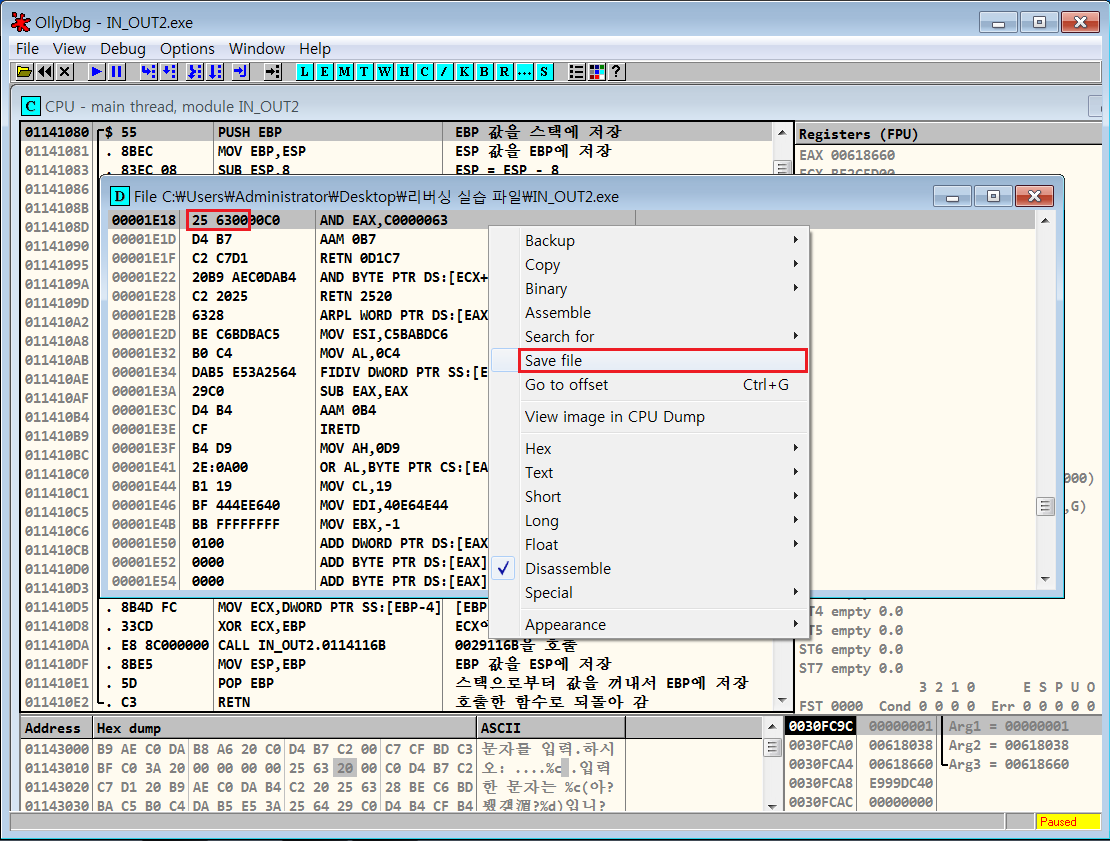The width and height of the screenshot is (1110, 841).
Task: Click the EAX 00618660 register value
Action: tap(862, 155)
